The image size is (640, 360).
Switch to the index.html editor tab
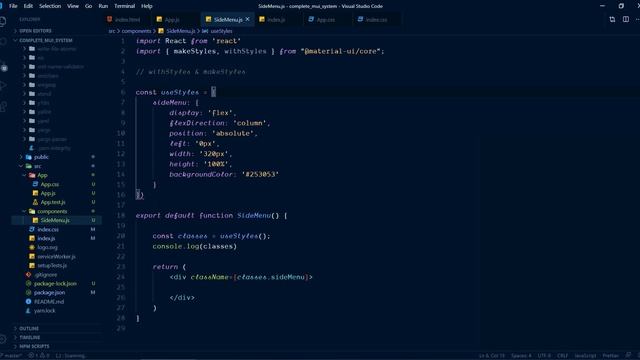(x=127, y=20)
